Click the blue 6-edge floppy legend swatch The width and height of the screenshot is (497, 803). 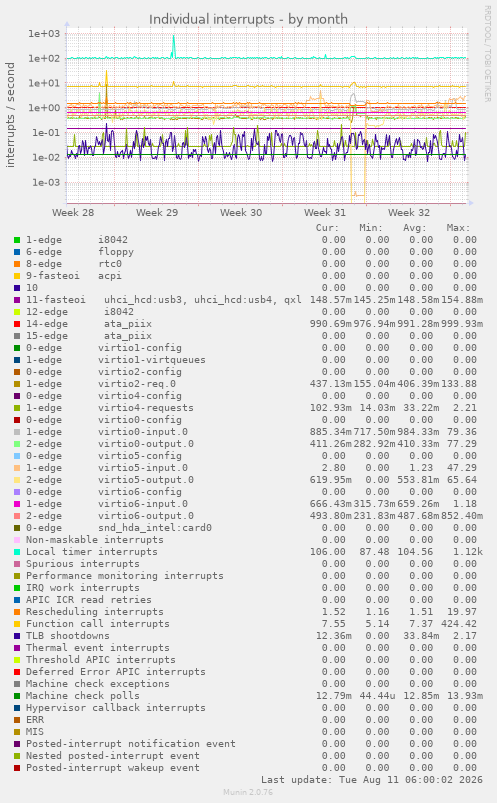(x=17, y=252)
